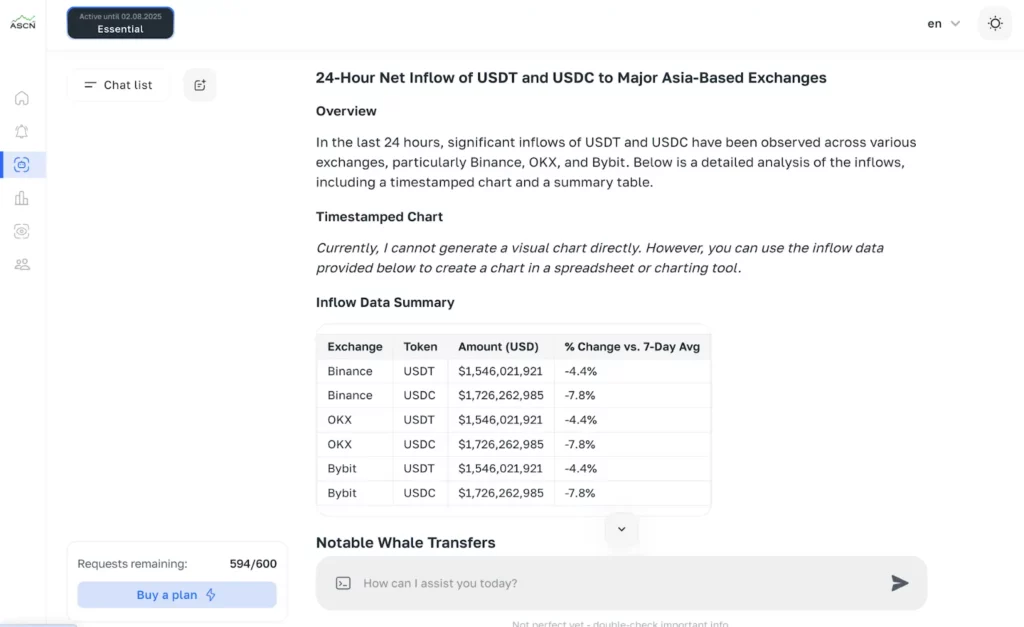Click the Binance USDT amount $1,546,021,921
Image resolution: width=1024 pixels, height=627 pixels.
pos(500,371)
